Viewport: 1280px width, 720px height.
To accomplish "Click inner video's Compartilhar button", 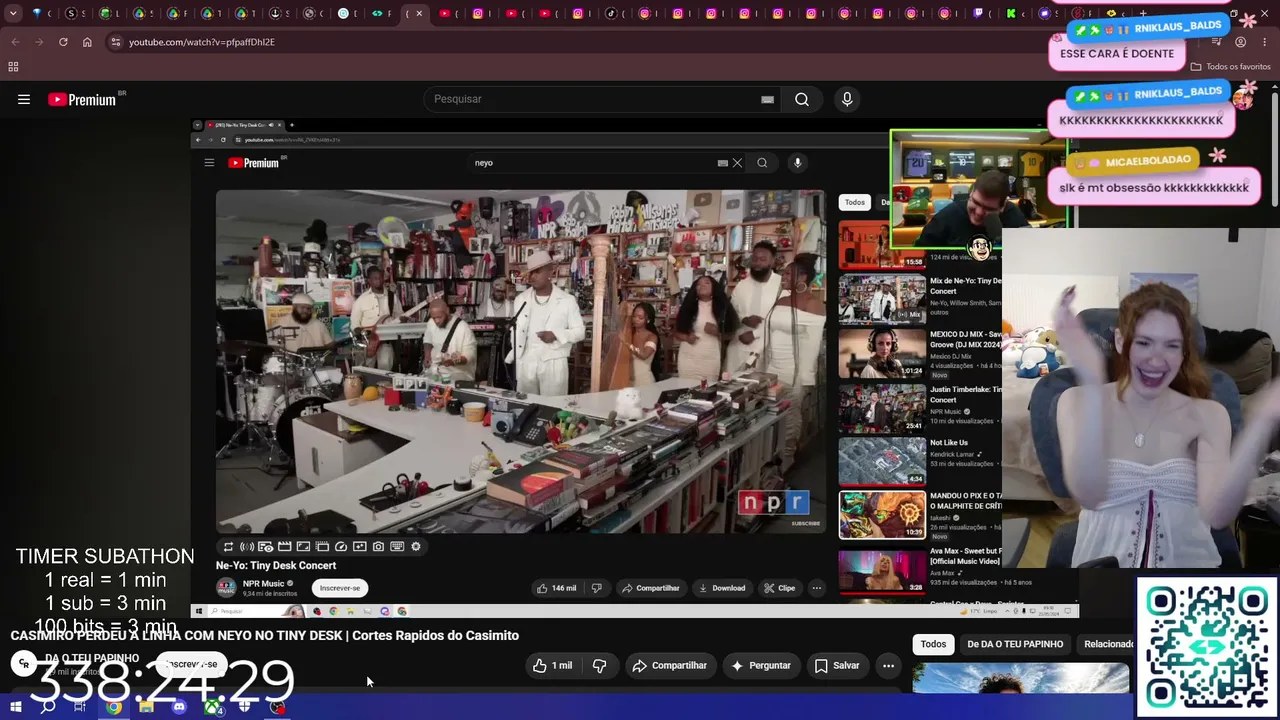I will pos(650,588).
